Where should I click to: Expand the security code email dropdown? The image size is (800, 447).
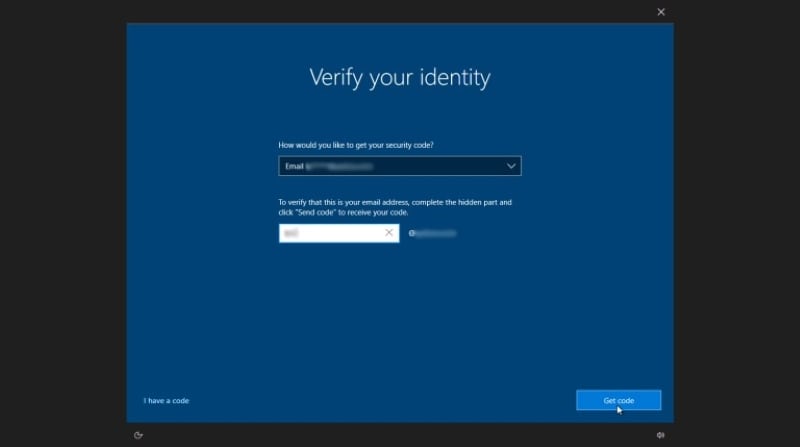(400, 166)
